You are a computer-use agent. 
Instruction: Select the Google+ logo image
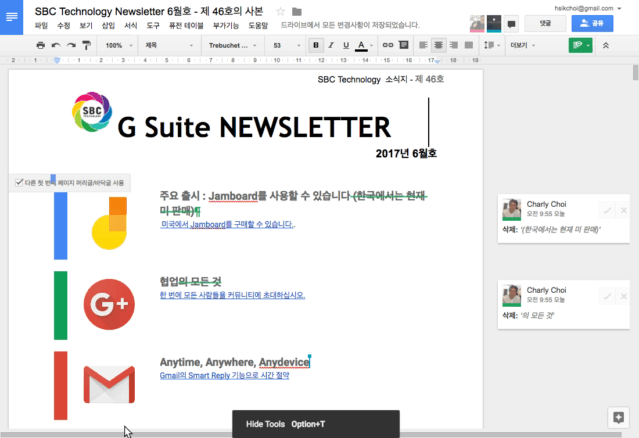(x=109, y=304)
